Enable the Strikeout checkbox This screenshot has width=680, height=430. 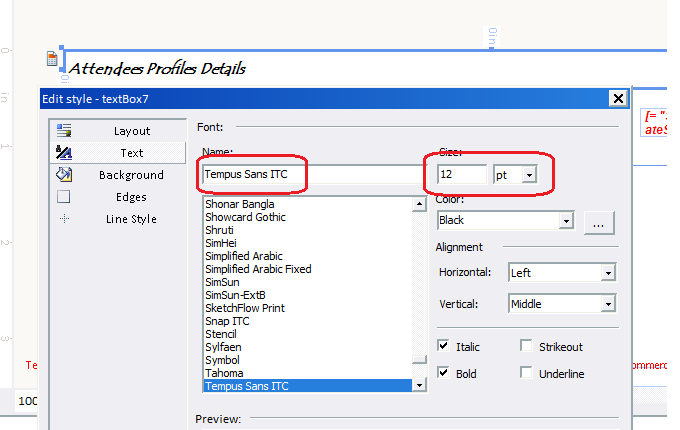point(526,345)
